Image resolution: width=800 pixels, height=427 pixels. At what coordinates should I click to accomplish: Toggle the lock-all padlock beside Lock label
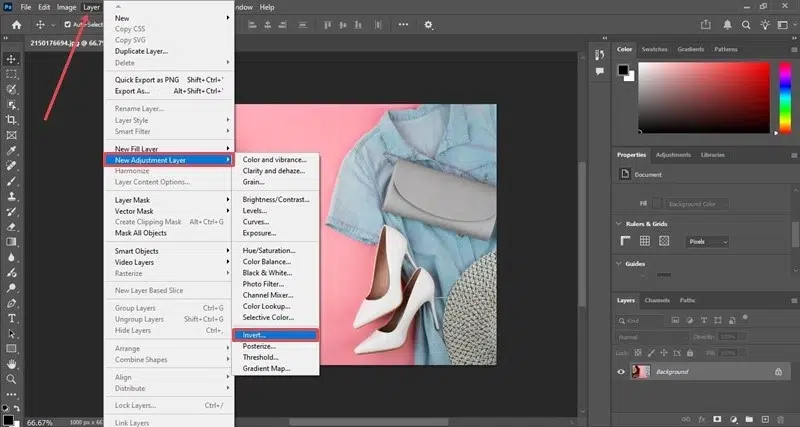690,353
